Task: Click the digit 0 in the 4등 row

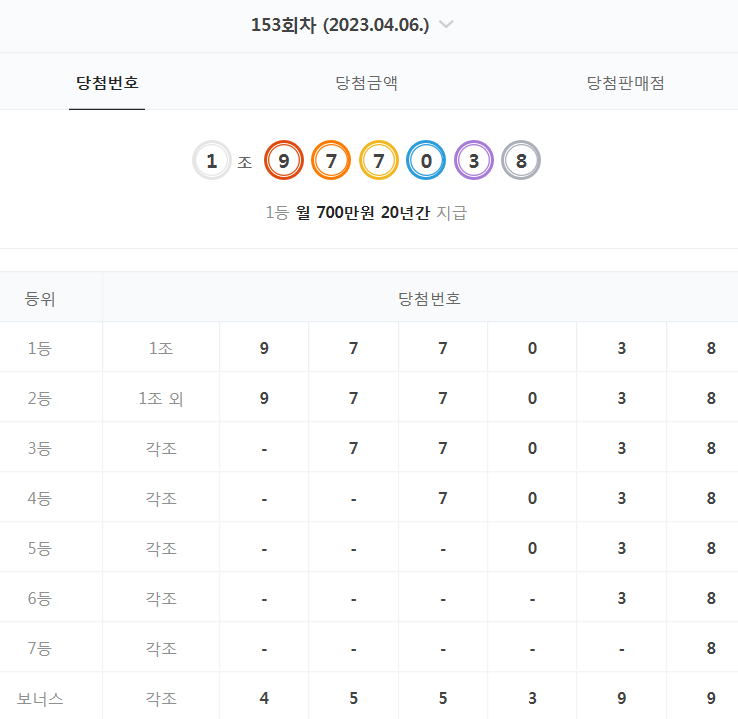Action: pos(532,498)
